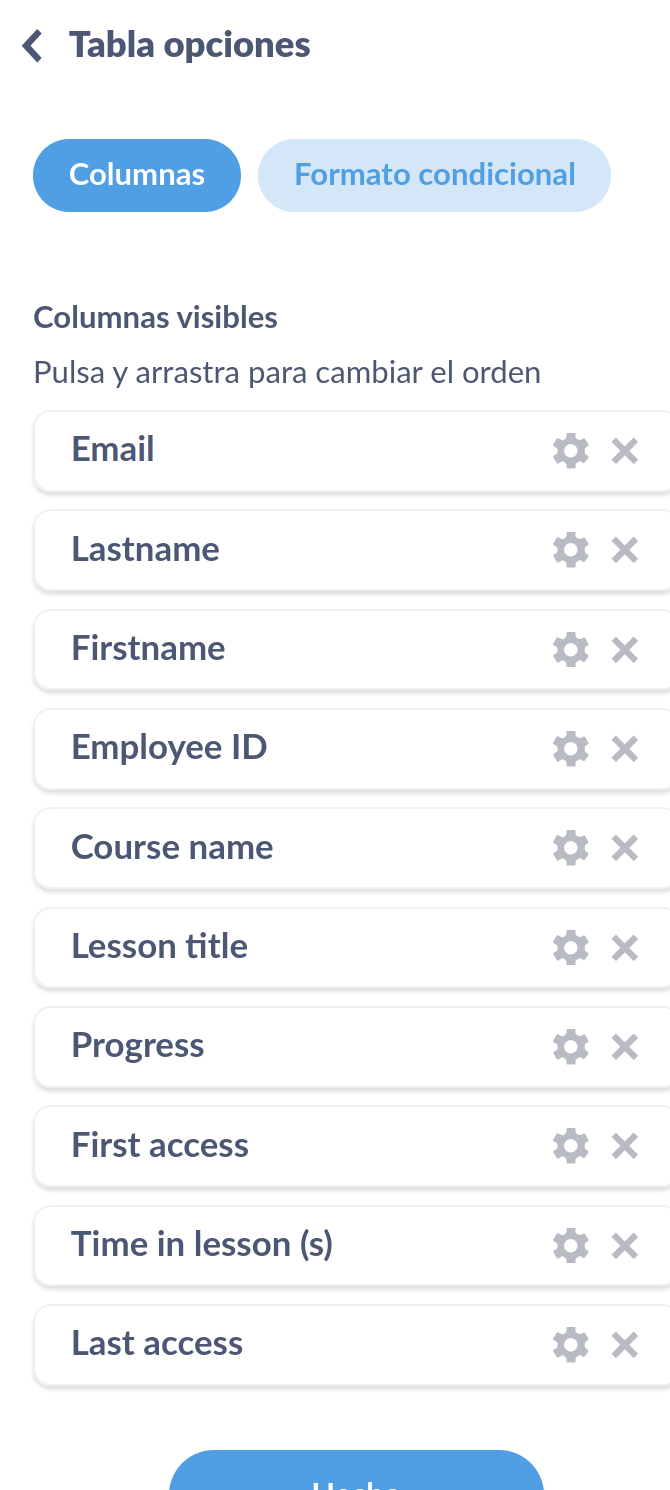Open settings for the Lastname column
This screenshot has width=670, height=1490.
(570, 550)
